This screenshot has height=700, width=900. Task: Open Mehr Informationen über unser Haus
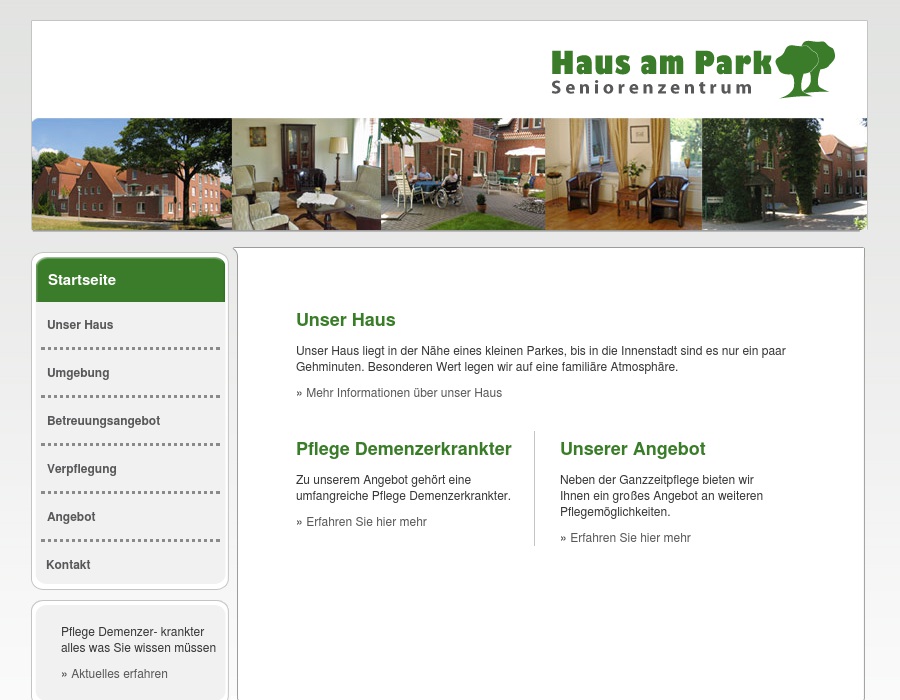pos(399,392)
